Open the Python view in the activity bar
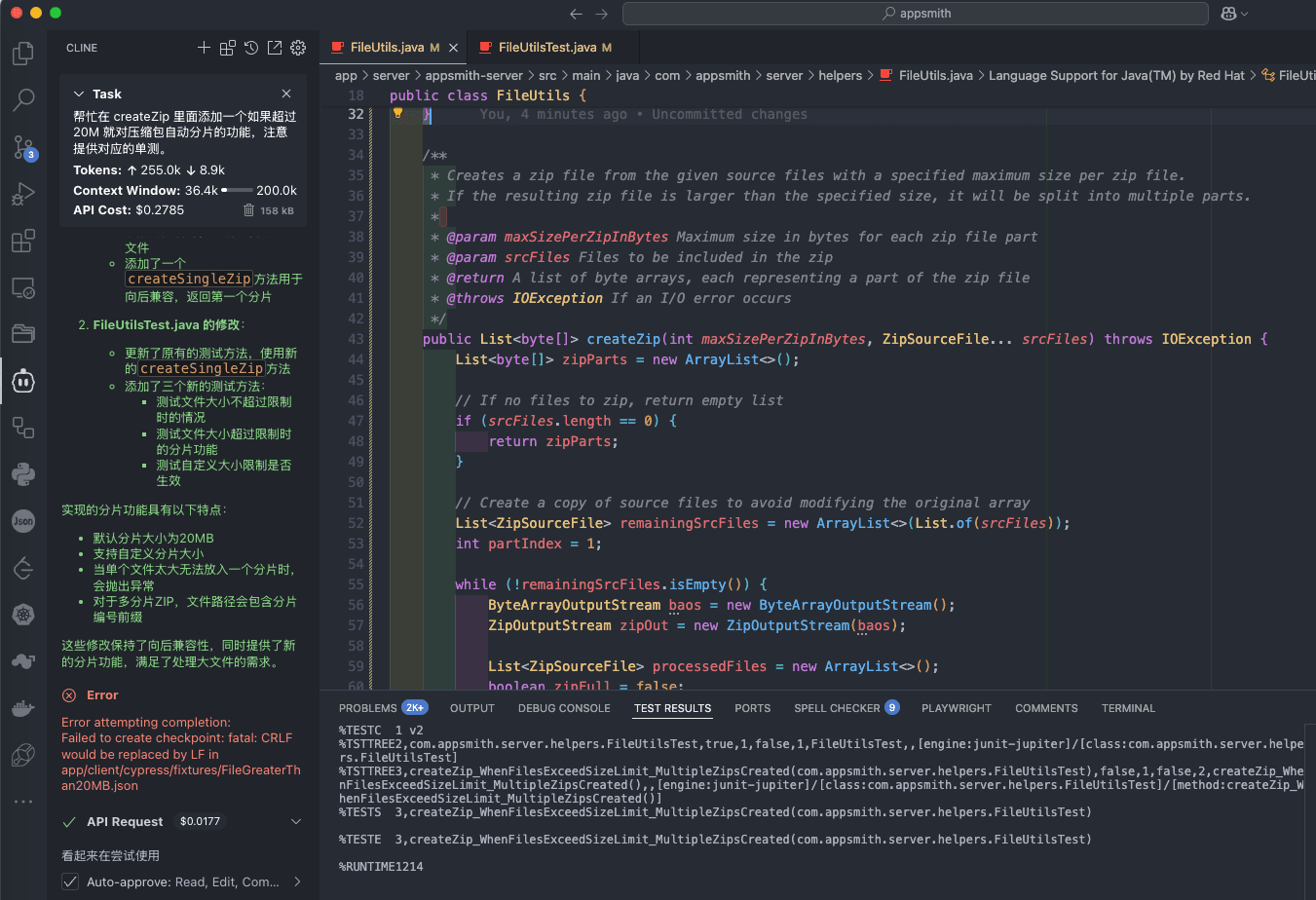Viewport: 1316px width, 900px height. click(21, 473)
